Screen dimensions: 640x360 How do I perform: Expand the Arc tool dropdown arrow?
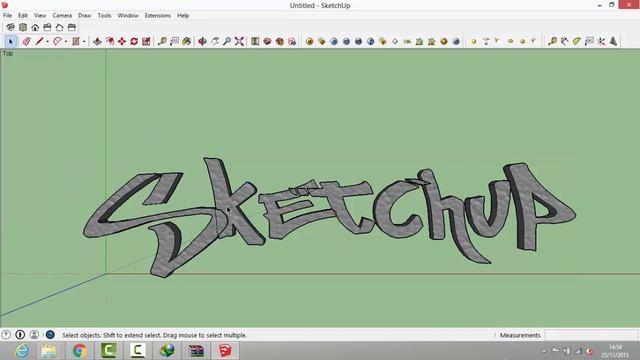66,42
